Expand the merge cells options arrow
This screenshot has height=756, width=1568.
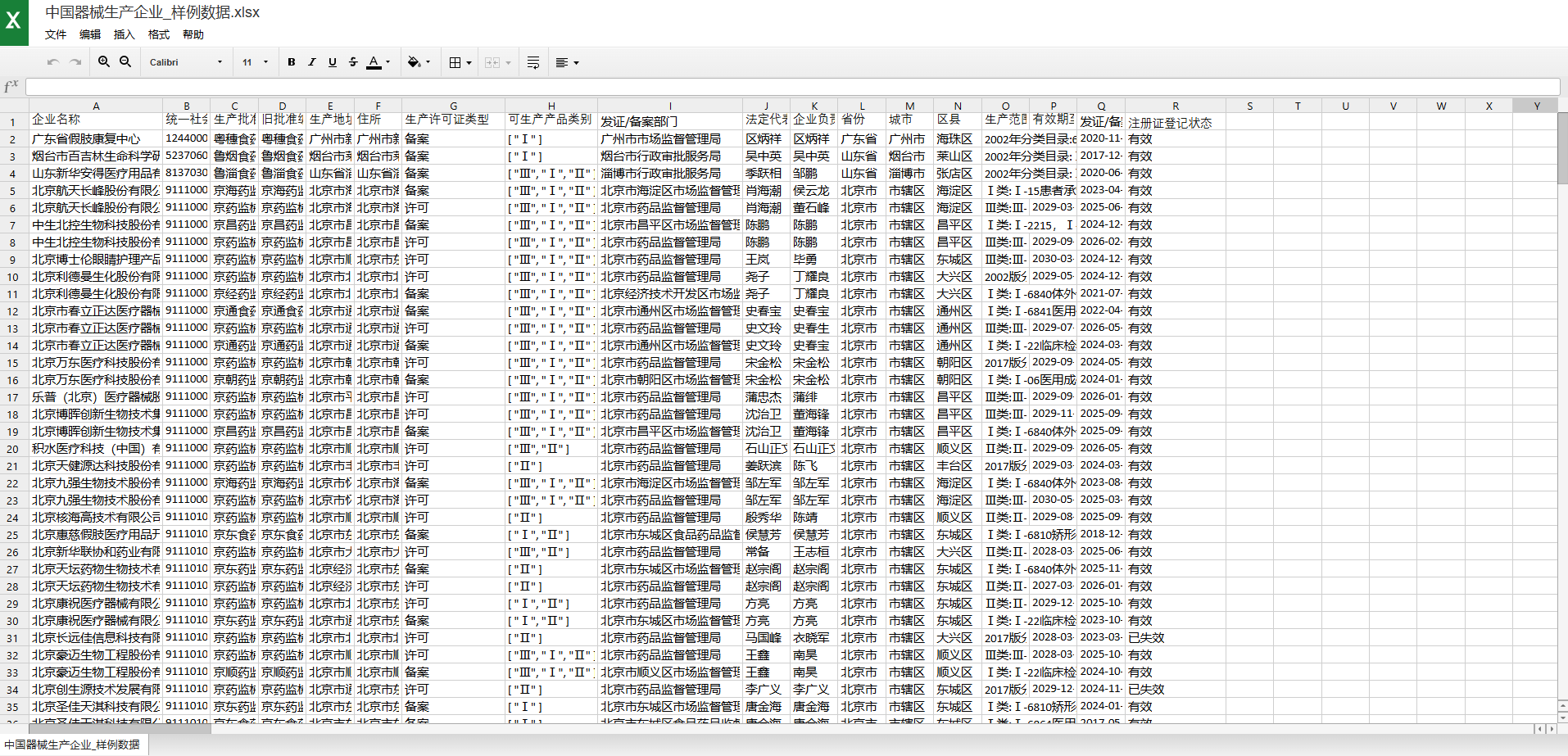[x=508, y=62]
